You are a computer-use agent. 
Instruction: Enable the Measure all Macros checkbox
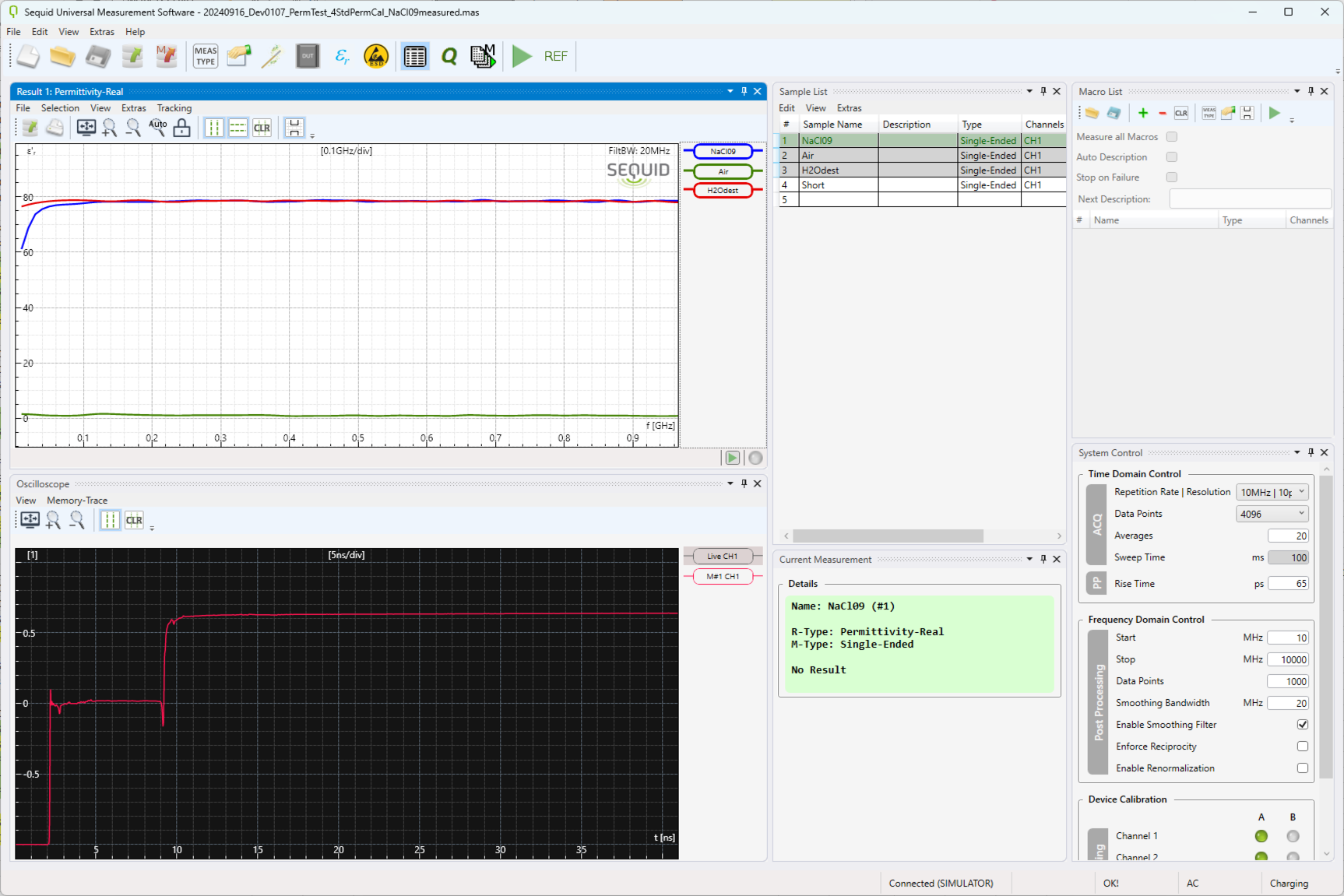coord(1171,137)
